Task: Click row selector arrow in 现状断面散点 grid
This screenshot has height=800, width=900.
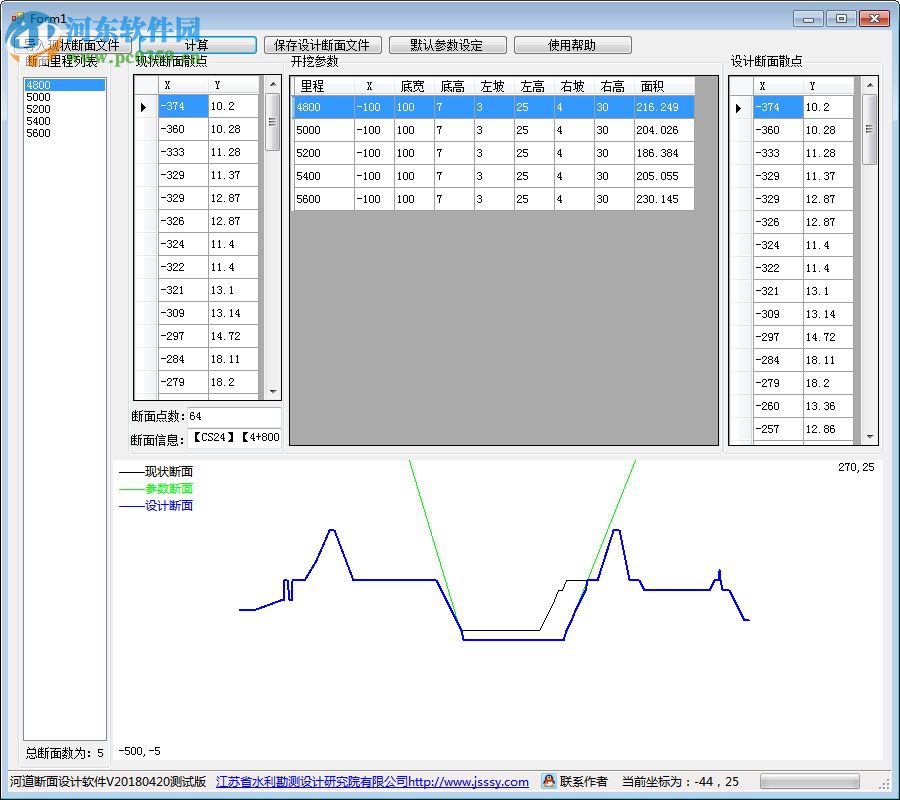Action: pyautogui.click(x=144, y=107)
